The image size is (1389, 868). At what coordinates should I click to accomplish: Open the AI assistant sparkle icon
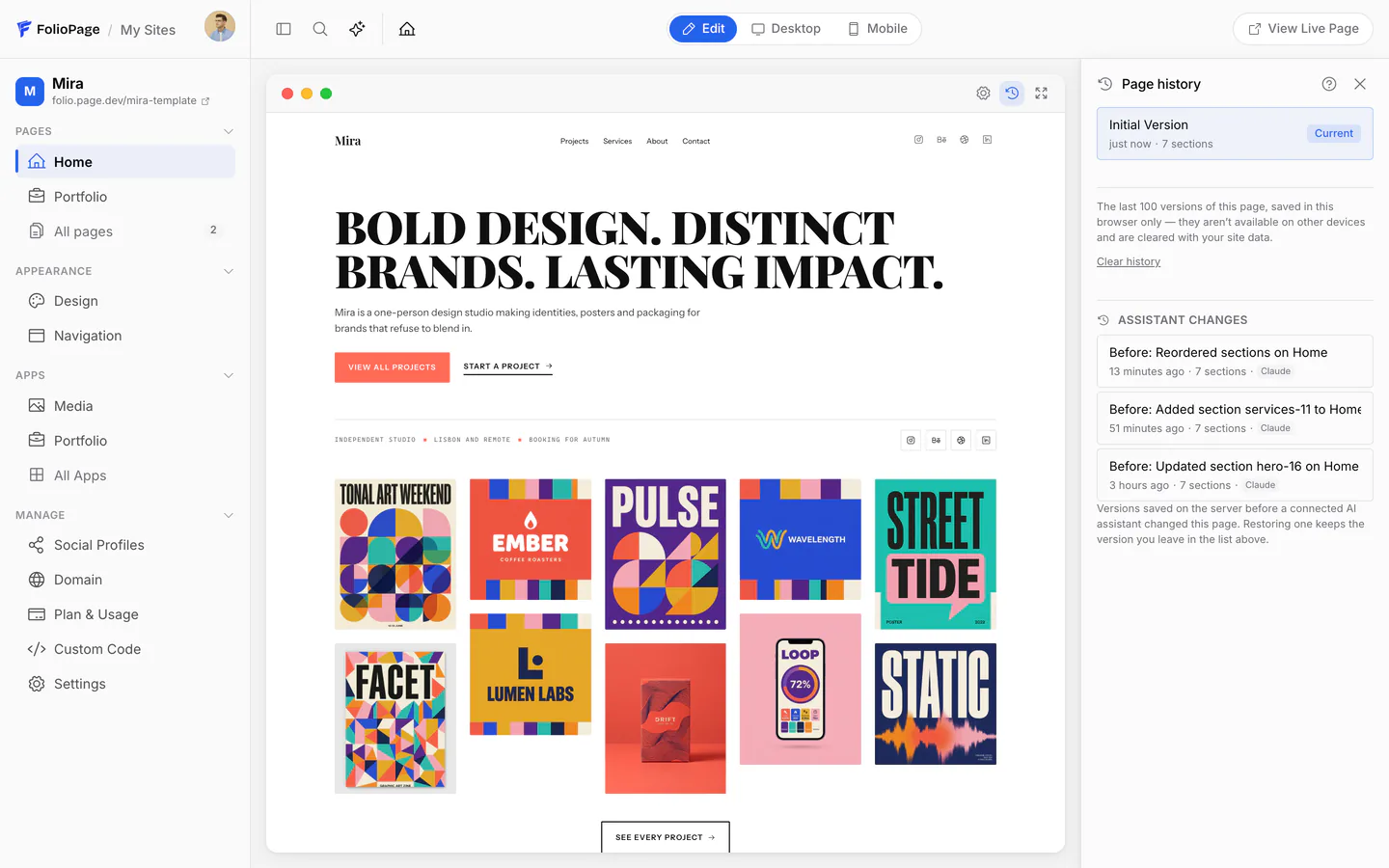(x=357, y=29)
